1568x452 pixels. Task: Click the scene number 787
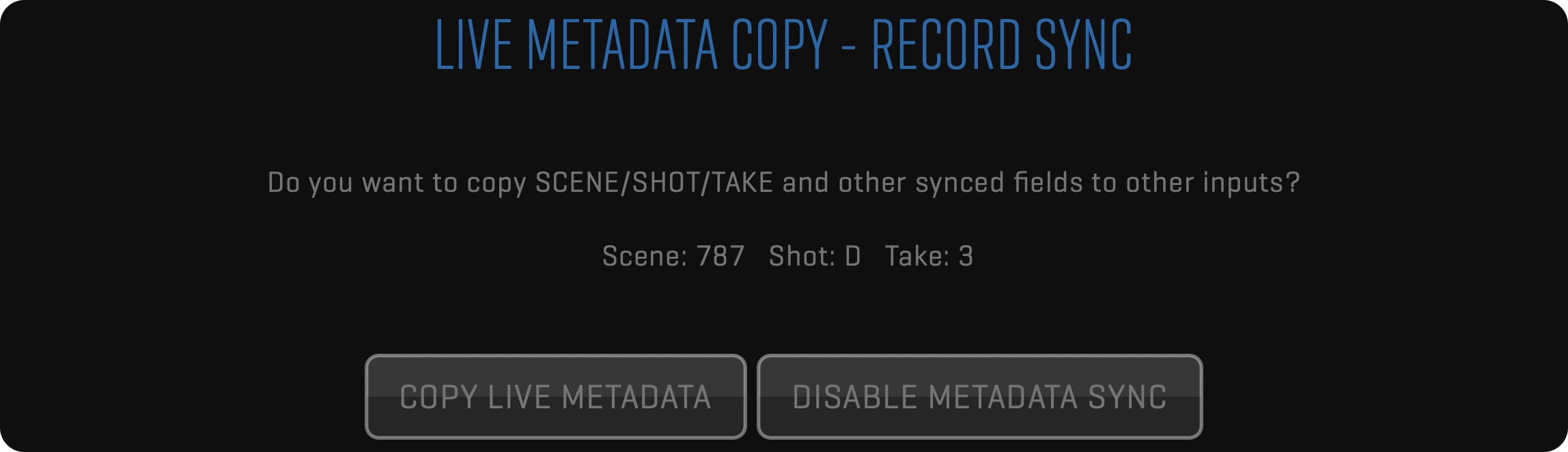[x=720, y=257]
